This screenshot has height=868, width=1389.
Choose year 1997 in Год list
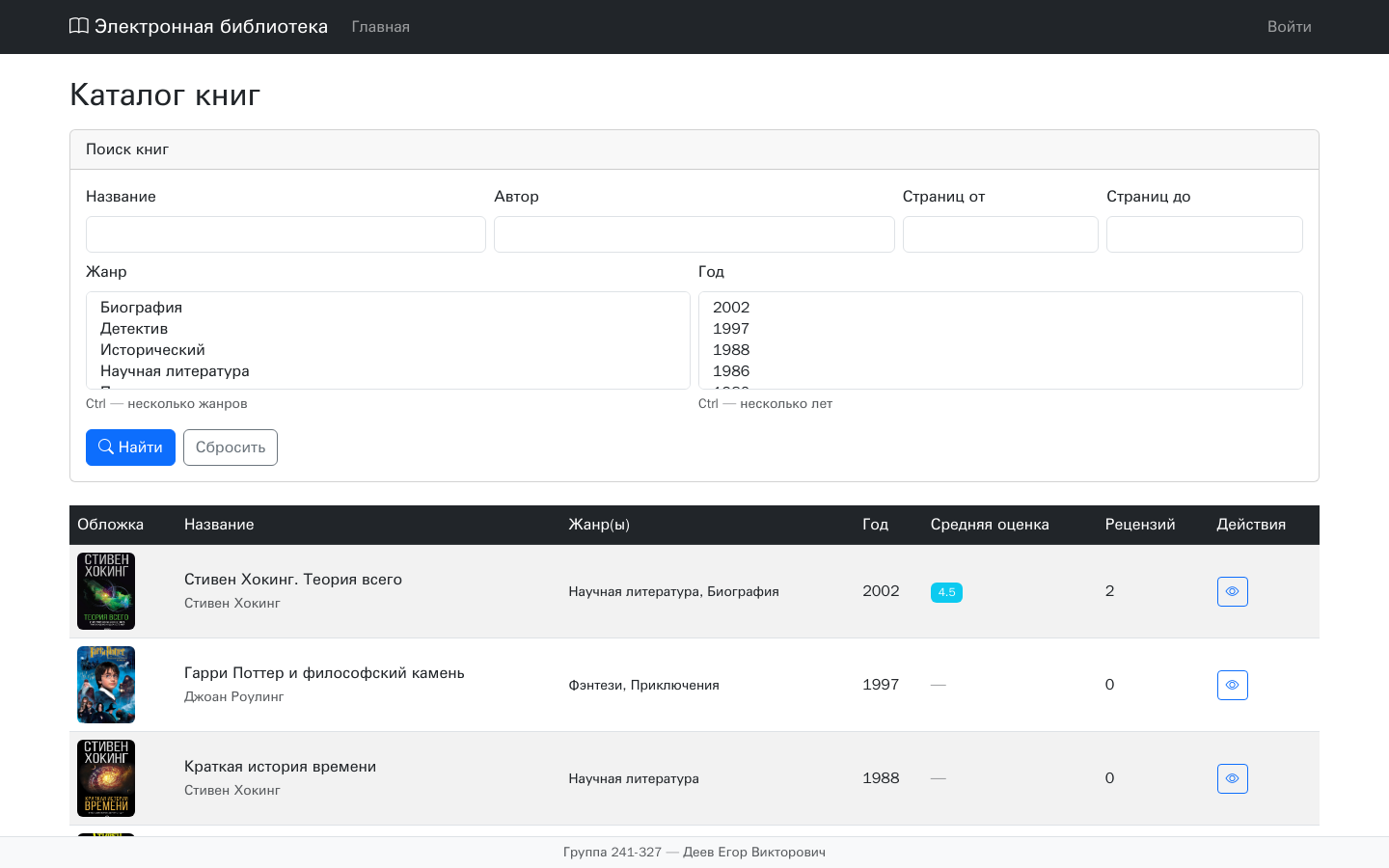(1000, 329)
